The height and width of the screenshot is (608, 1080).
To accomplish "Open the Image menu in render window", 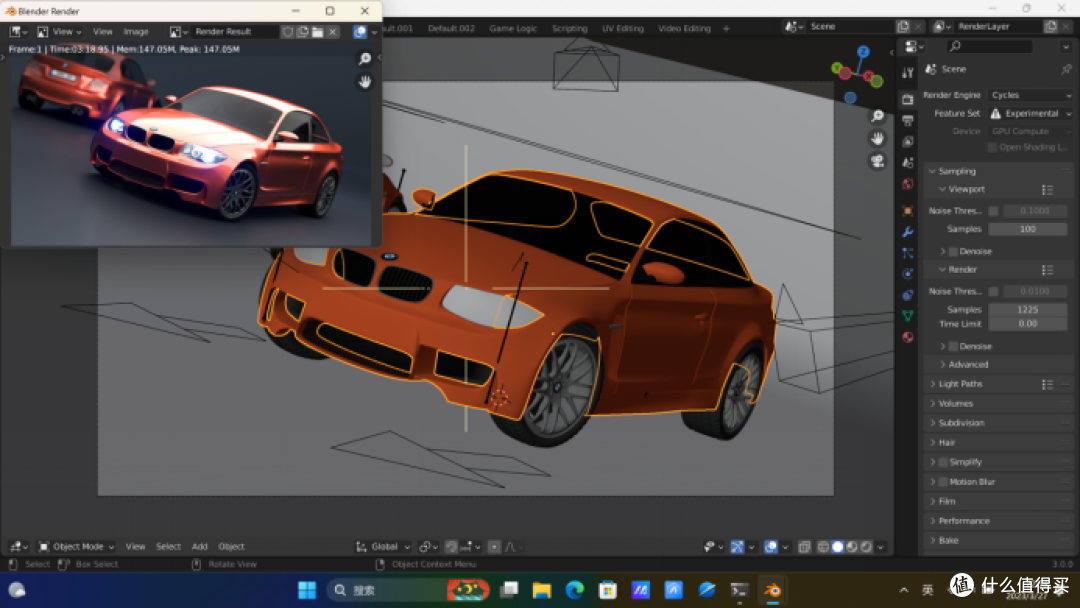I will click(136, 32).
